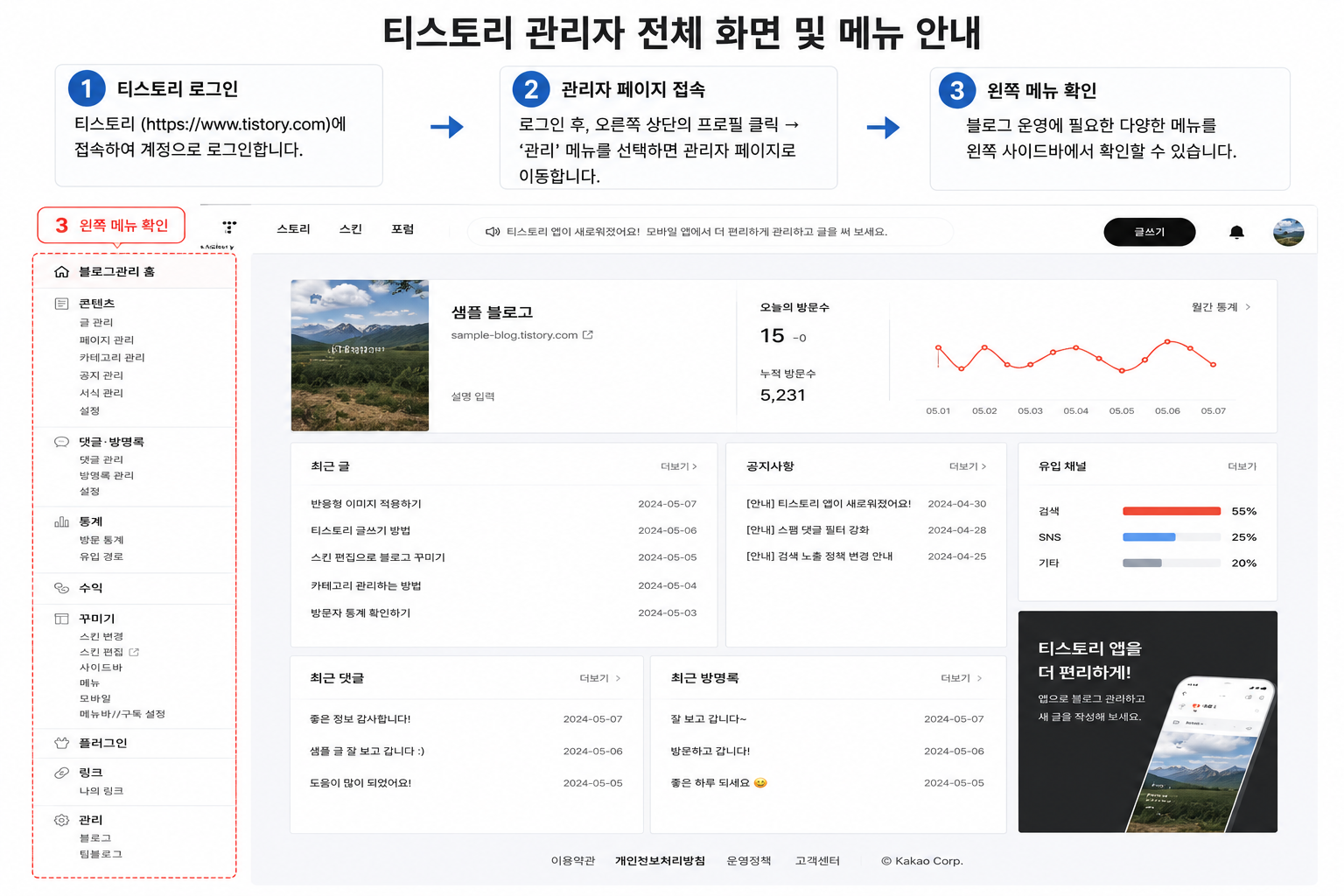
Task: Select 방명록 관리 in the sidebar
Action: click(x=107, y=475)
